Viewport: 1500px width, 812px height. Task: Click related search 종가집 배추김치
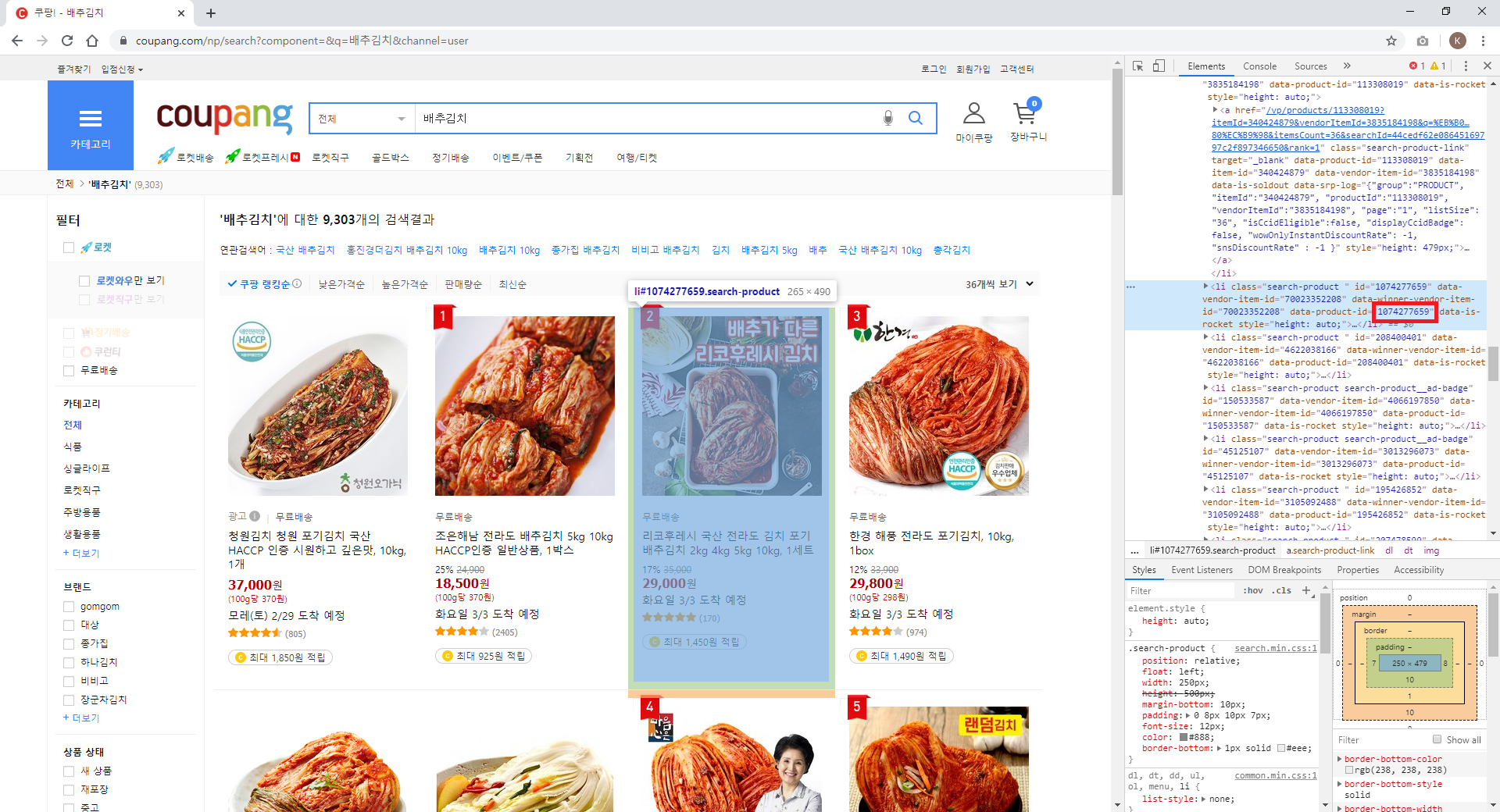585,250
